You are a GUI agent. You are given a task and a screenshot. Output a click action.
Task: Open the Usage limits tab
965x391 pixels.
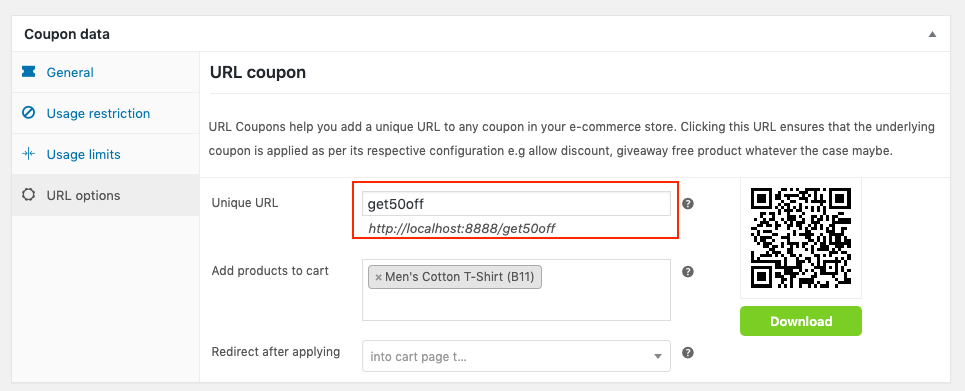pyautogui.click(x=83, y=155)
